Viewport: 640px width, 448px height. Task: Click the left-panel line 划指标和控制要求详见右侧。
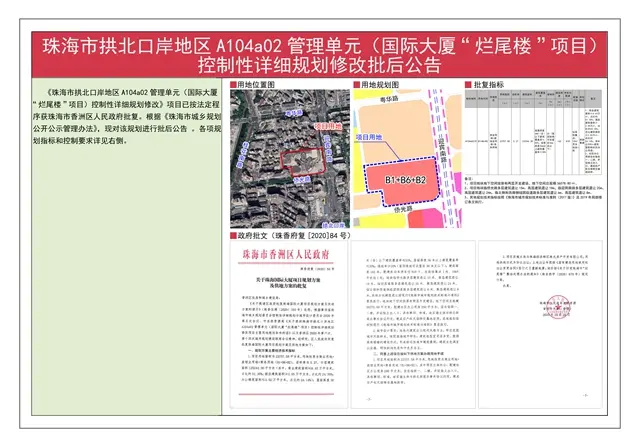80,141
